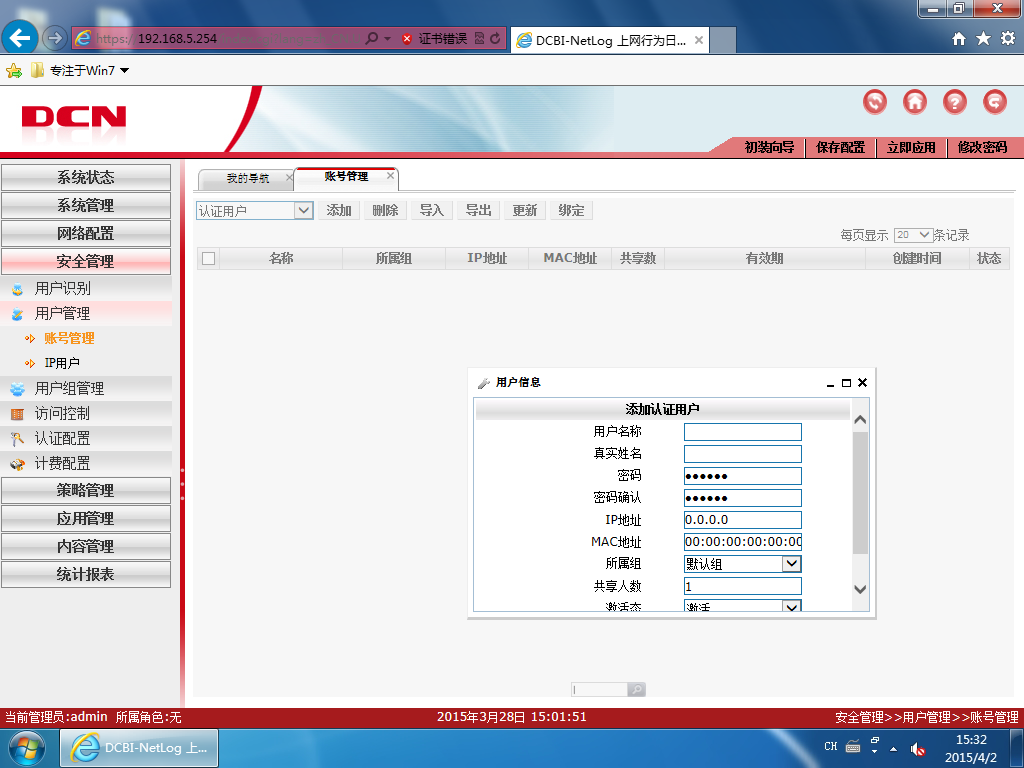Click add to favorites bar star icon
1024x768 pixels.
click(14, 71)
